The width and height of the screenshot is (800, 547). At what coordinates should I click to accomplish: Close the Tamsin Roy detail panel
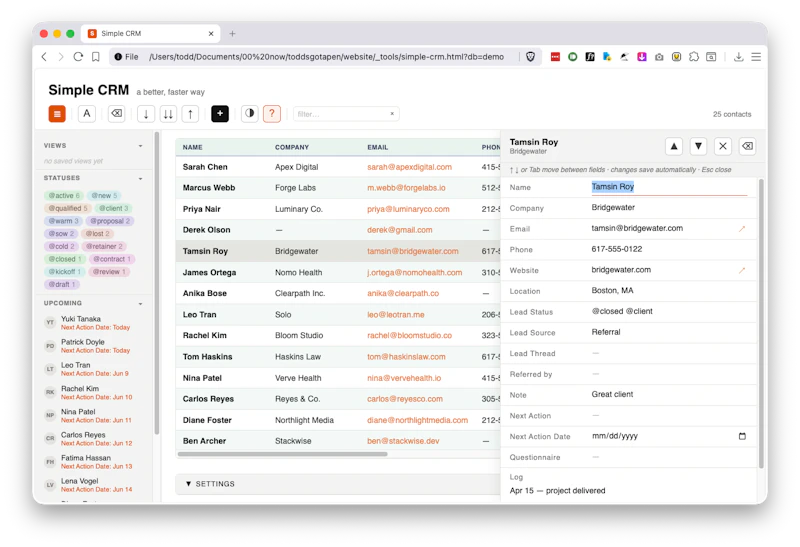[x=723, y=146]
